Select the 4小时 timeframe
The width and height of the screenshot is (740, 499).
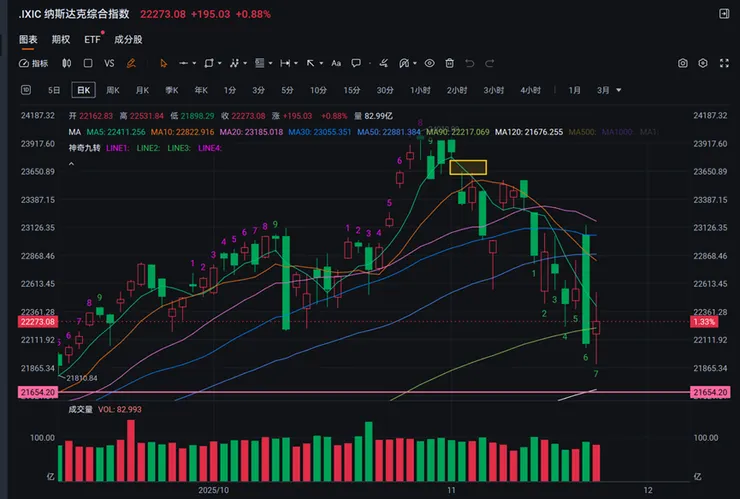coord(530,90)
